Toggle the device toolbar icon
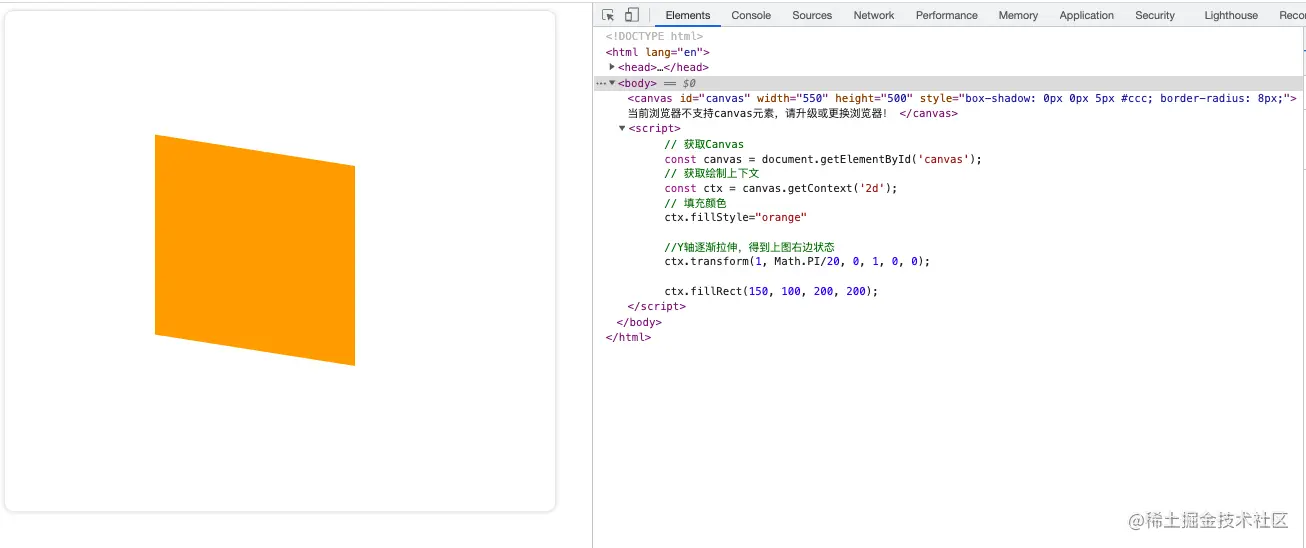 pyautogui.click(x=632, y=15)
